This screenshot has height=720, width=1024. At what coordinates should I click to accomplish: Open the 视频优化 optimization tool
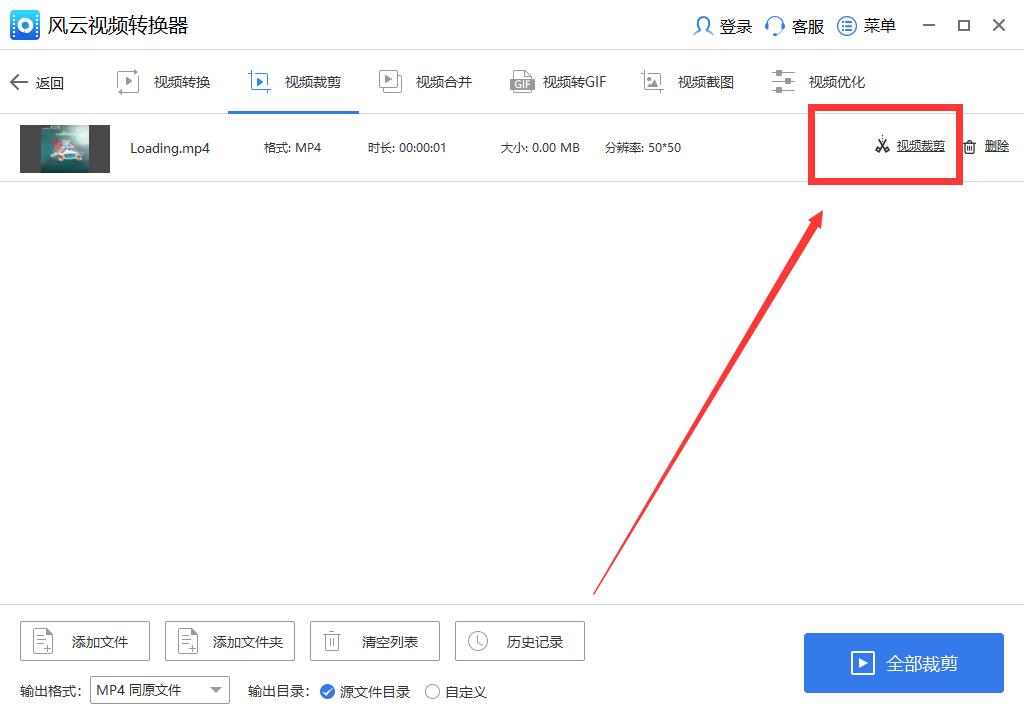point(817,82)
